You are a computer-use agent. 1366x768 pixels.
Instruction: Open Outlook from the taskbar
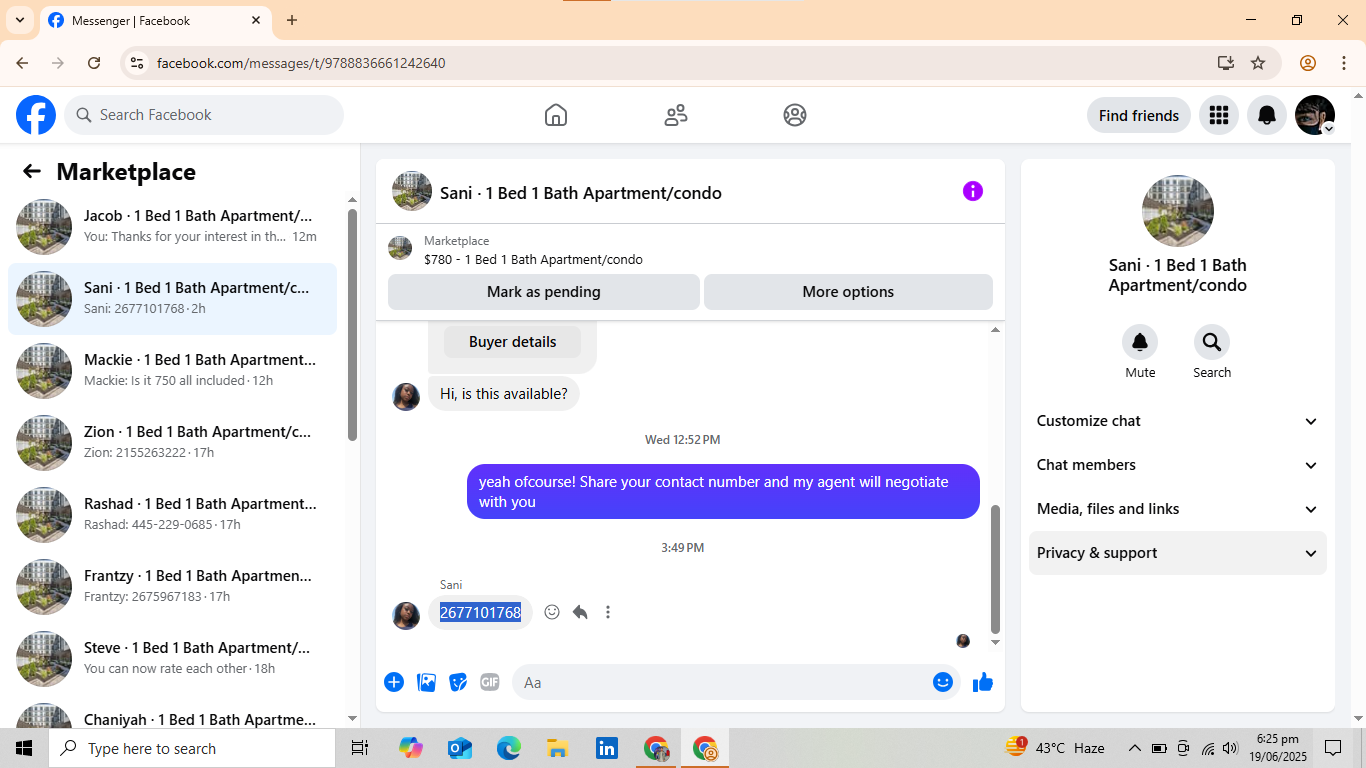[x=460, y=748]
